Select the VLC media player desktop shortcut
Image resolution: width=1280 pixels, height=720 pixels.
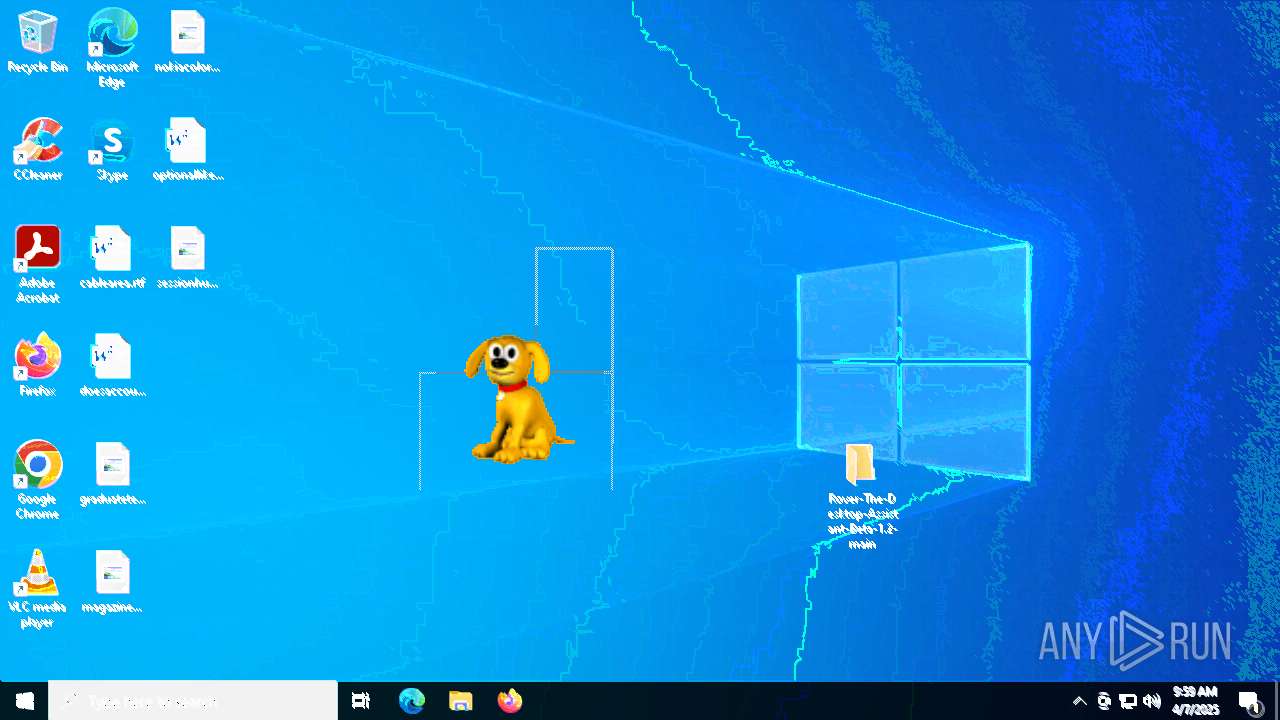pos(38,588)
